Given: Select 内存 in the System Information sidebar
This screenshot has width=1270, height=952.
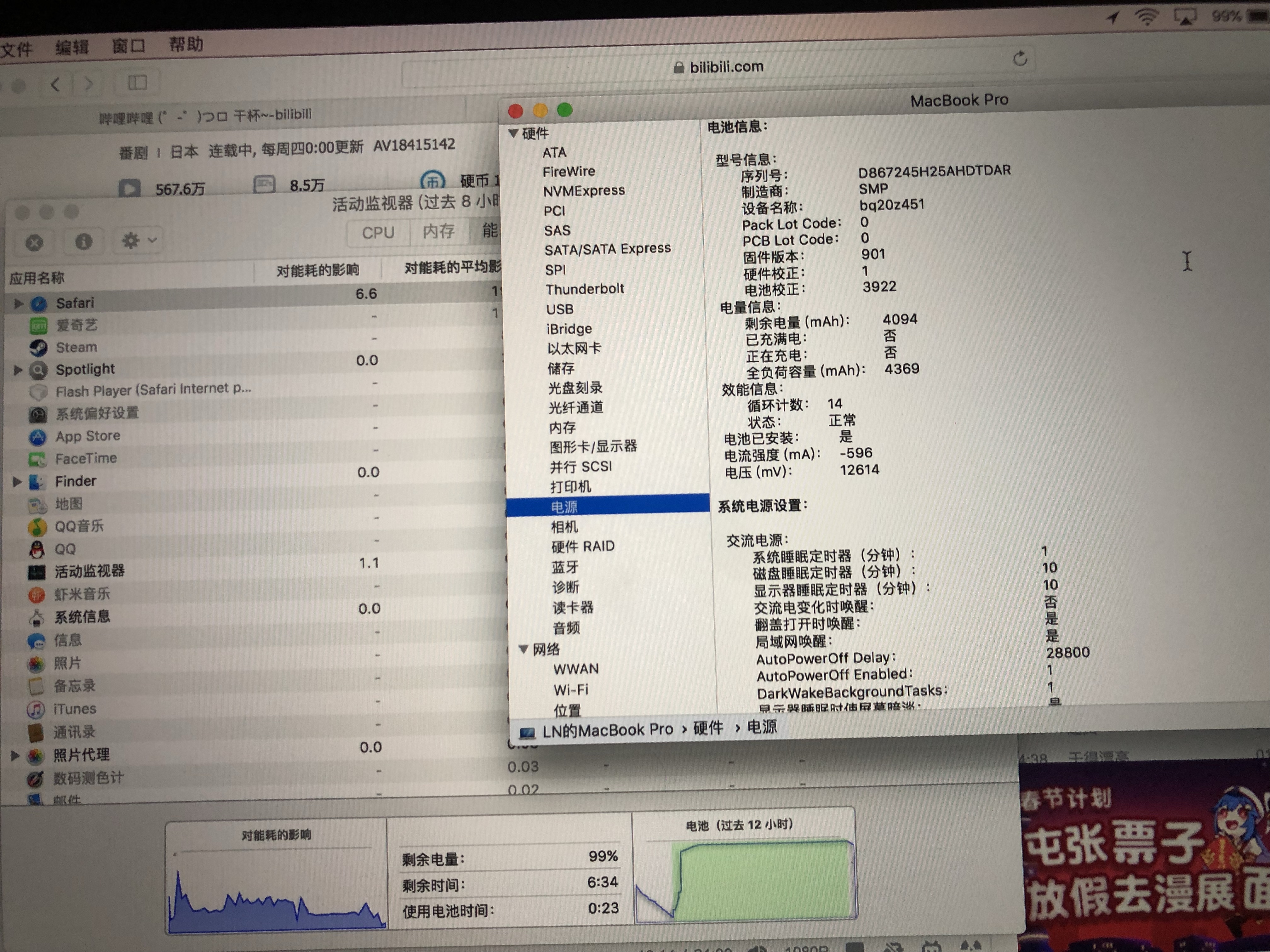Looking at the screenshot, I should pos(562,427).
